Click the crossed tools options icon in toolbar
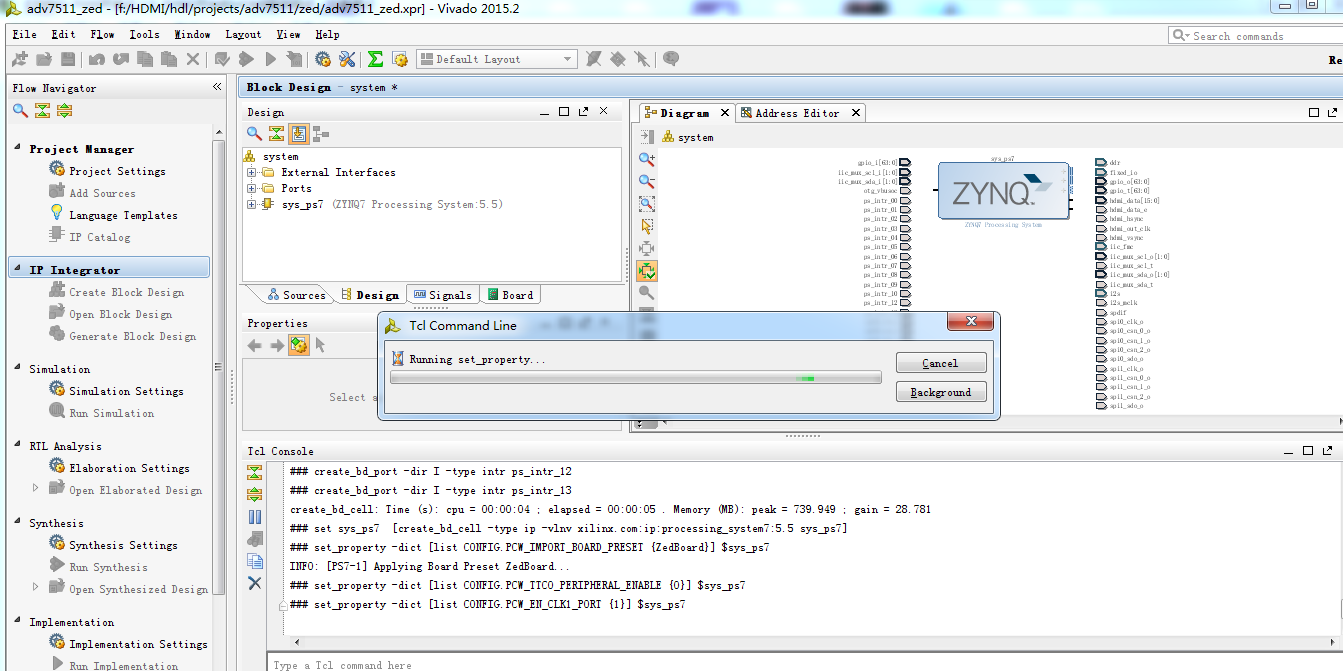Image resolution: width=1343 pixels, height=671 pixels. (347, 59)
